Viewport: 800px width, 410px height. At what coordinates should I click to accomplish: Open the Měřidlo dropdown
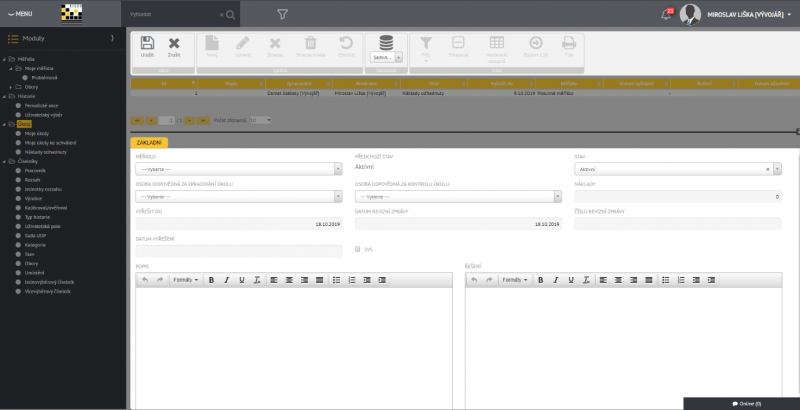pos(240,169)
